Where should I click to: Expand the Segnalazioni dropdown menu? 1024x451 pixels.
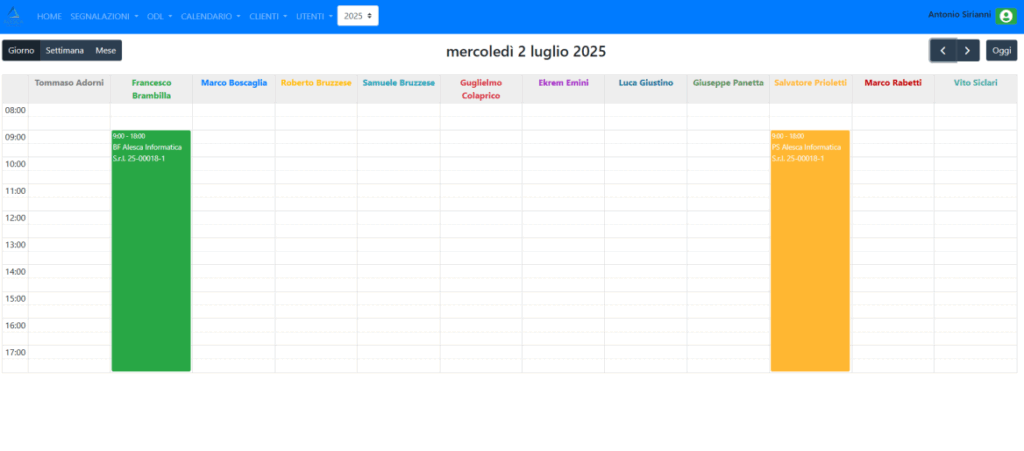[x=105, y=17]
